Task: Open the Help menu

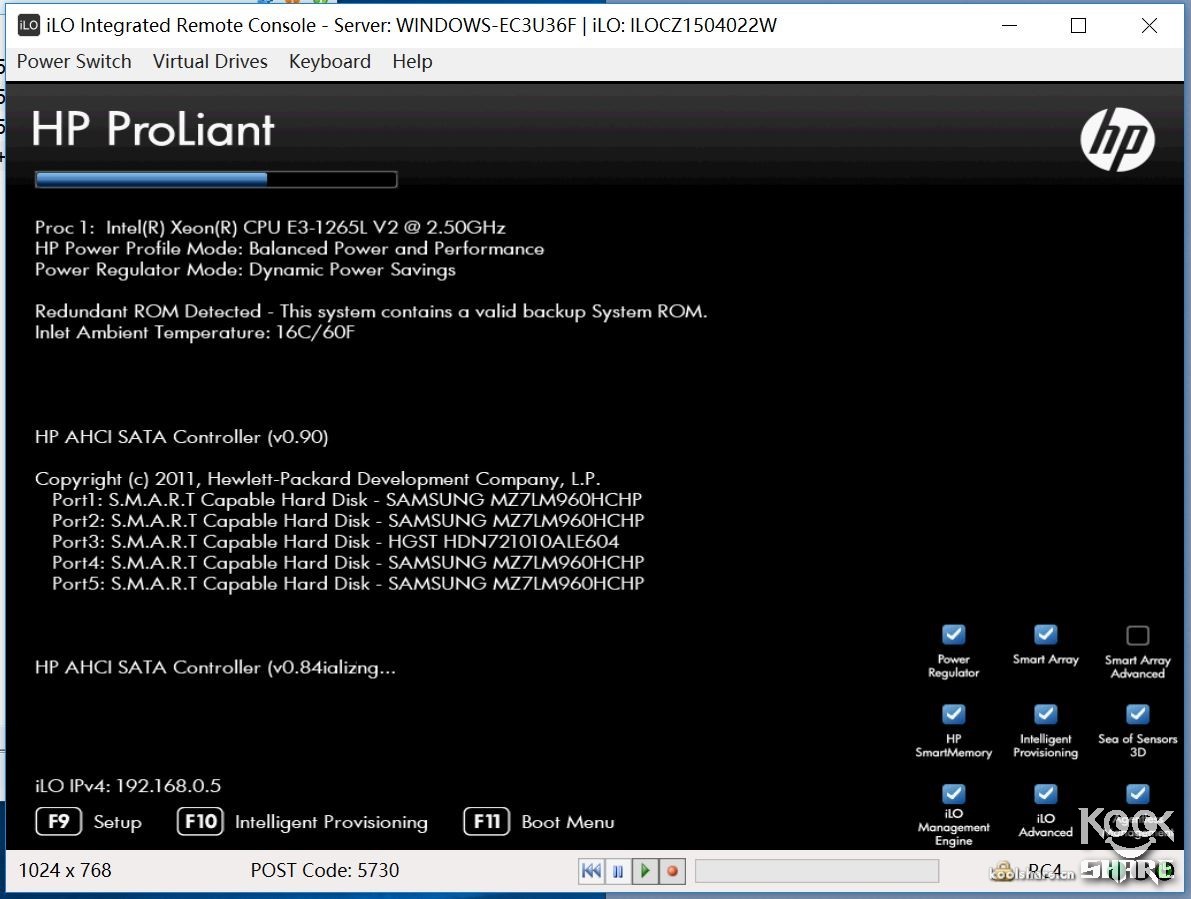Action: [x=412, y=62]
